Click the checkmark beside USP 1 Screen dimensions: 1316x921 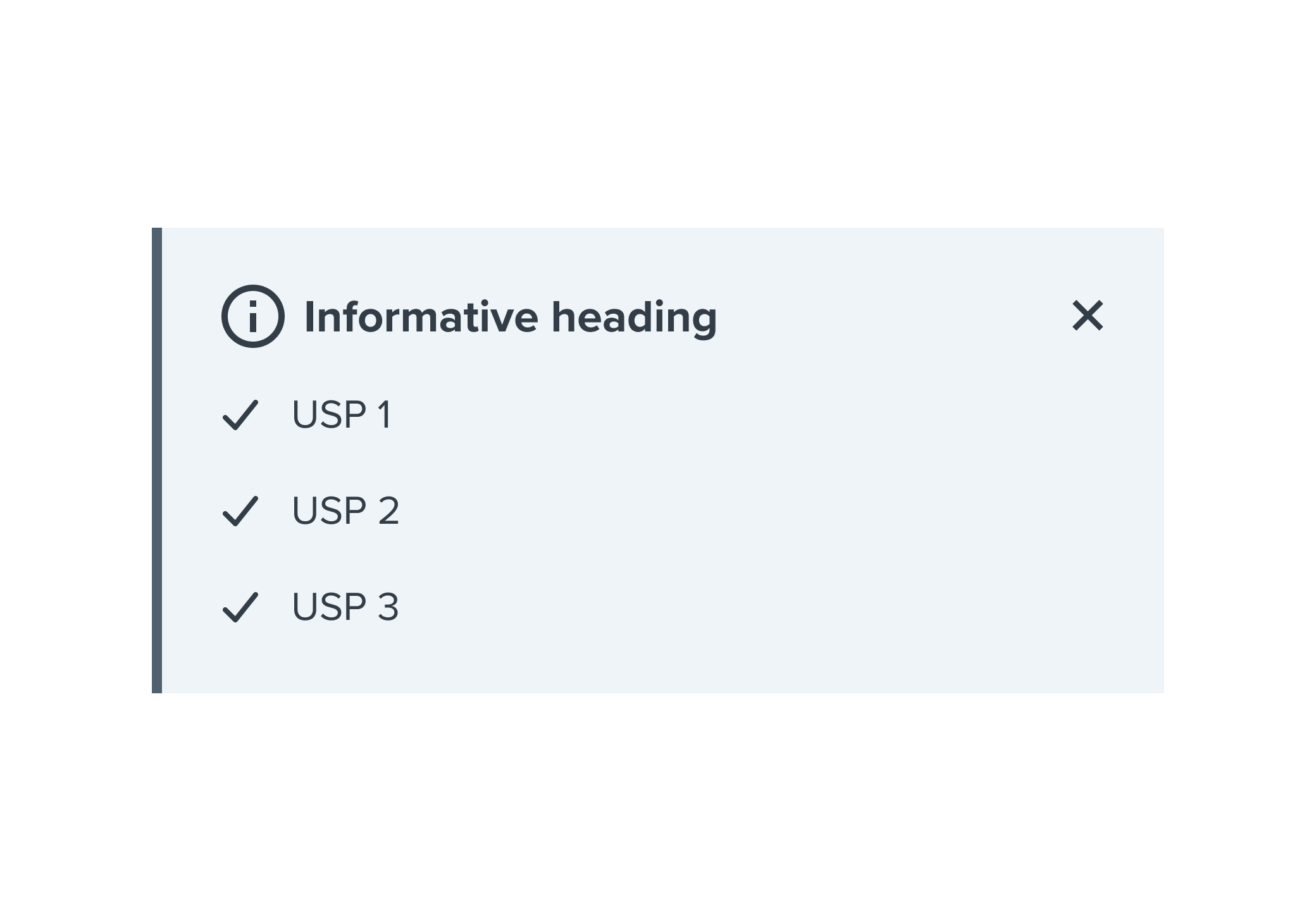240,415
